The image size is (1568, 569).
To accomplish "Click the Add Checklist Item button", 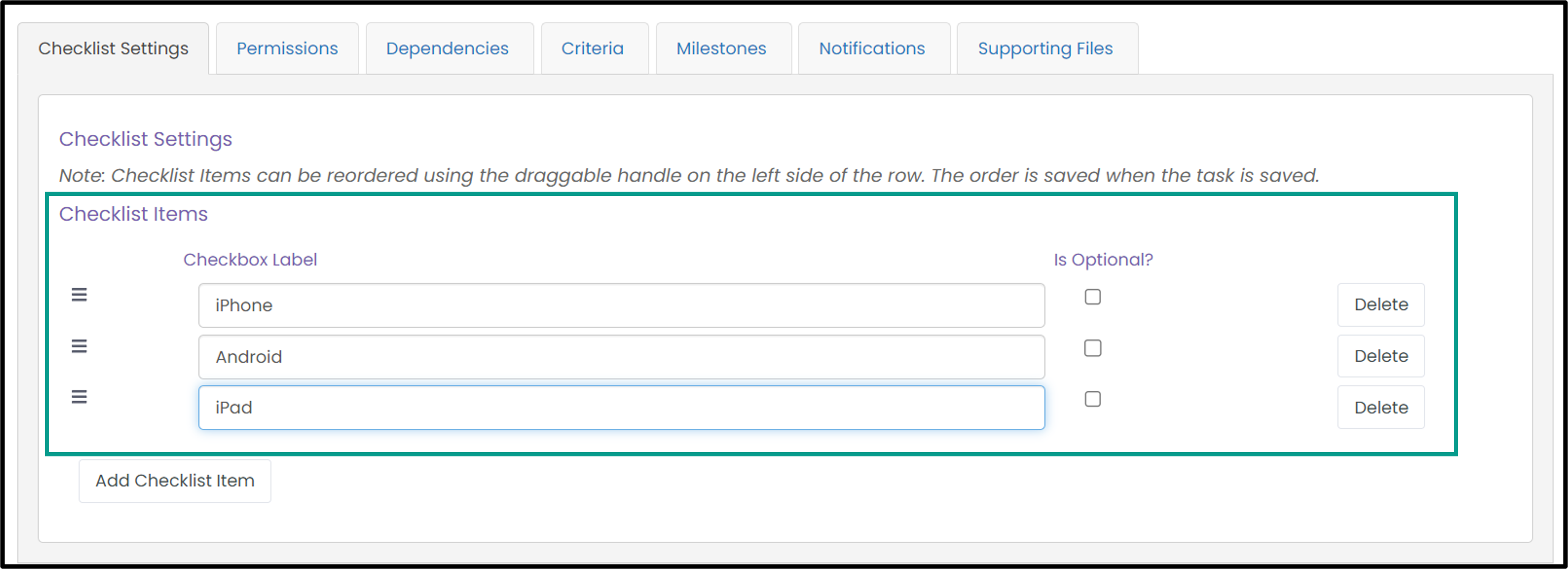I will tap(175, 481).
